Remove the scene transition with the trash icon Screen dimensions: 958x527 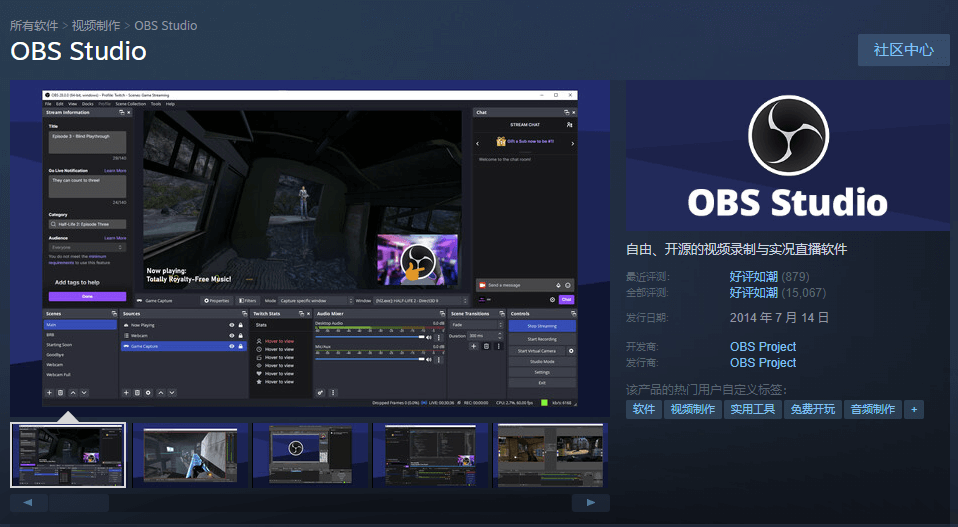(486, 346)
